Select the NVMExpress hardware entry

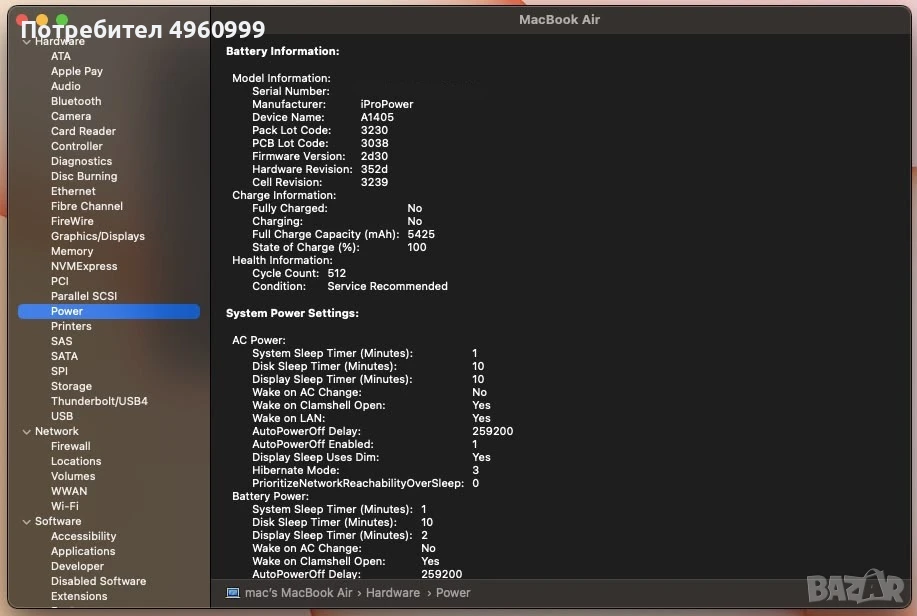pos(84,266)
